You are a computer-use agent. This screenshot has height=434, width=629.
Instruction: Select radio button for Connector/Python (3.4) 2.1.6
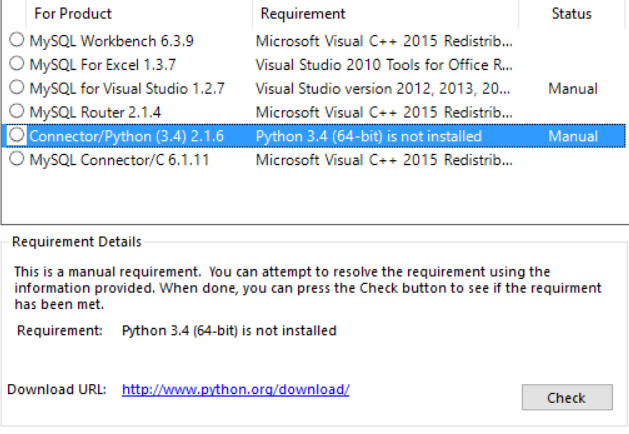[17, 135]
